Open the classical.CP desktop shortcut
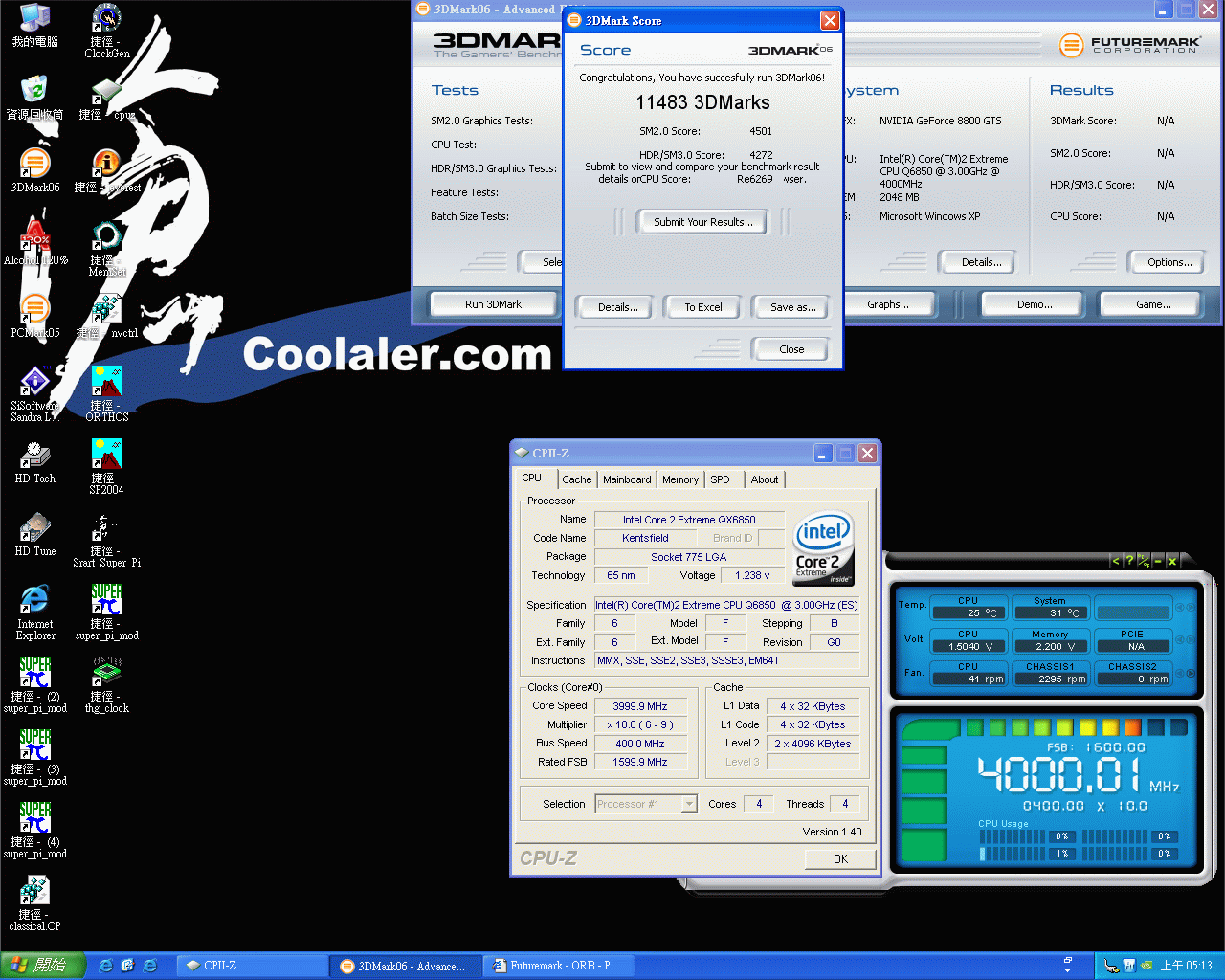1225x980 pixels. coord(35,903)
